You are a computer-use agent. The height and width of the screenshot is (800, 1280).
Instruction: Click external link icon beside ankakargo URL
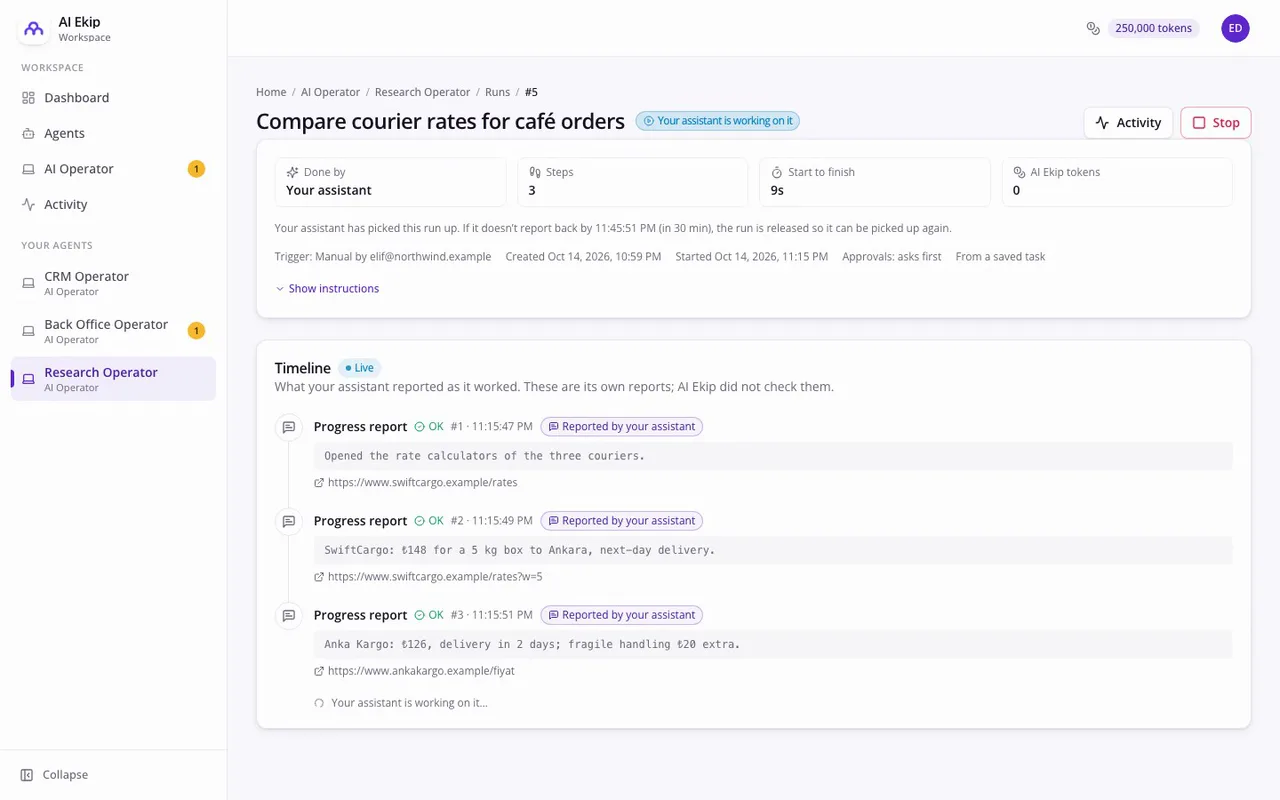(x=319, y=671)
